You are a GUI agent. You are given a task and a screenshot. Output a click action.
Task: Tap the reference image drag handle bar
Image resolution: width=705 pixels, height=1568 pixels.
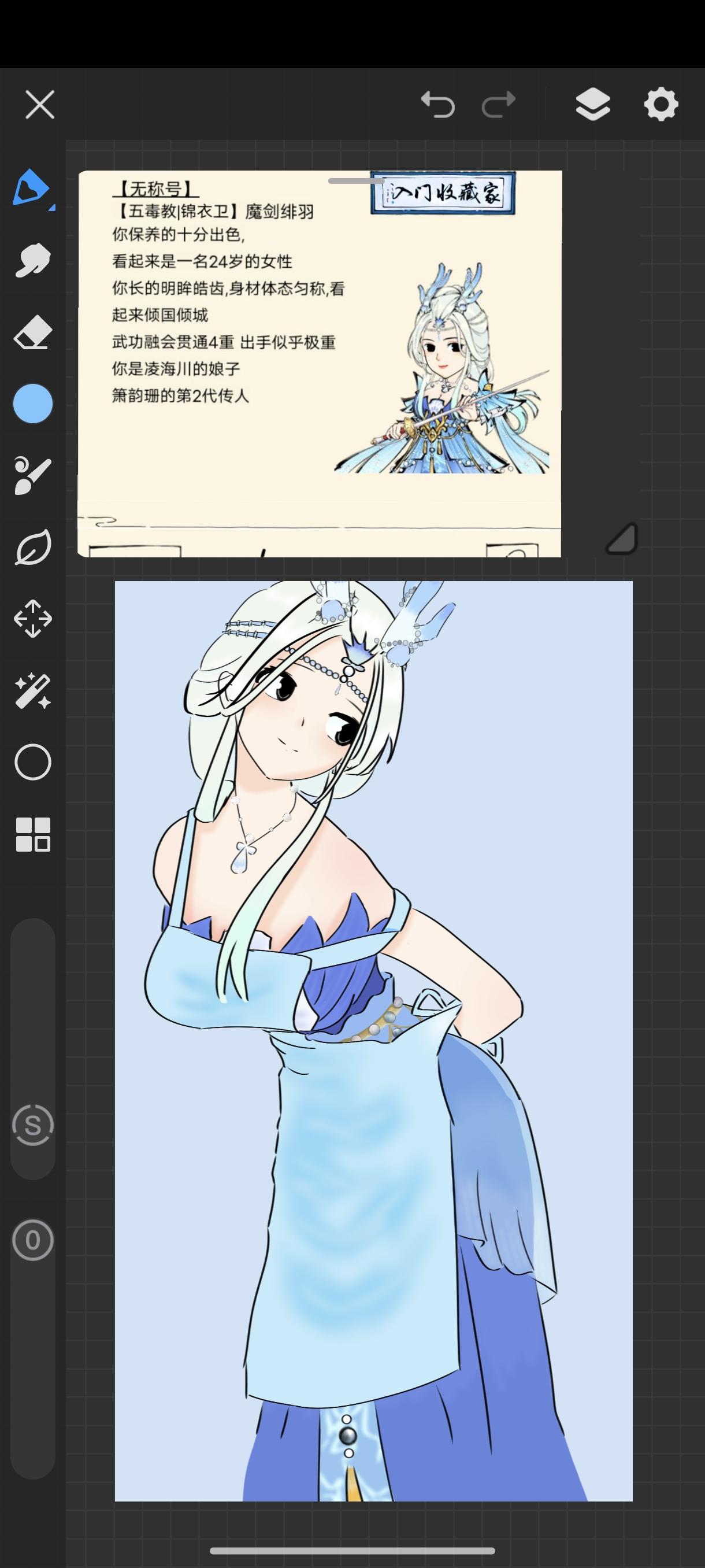(357, 181)
